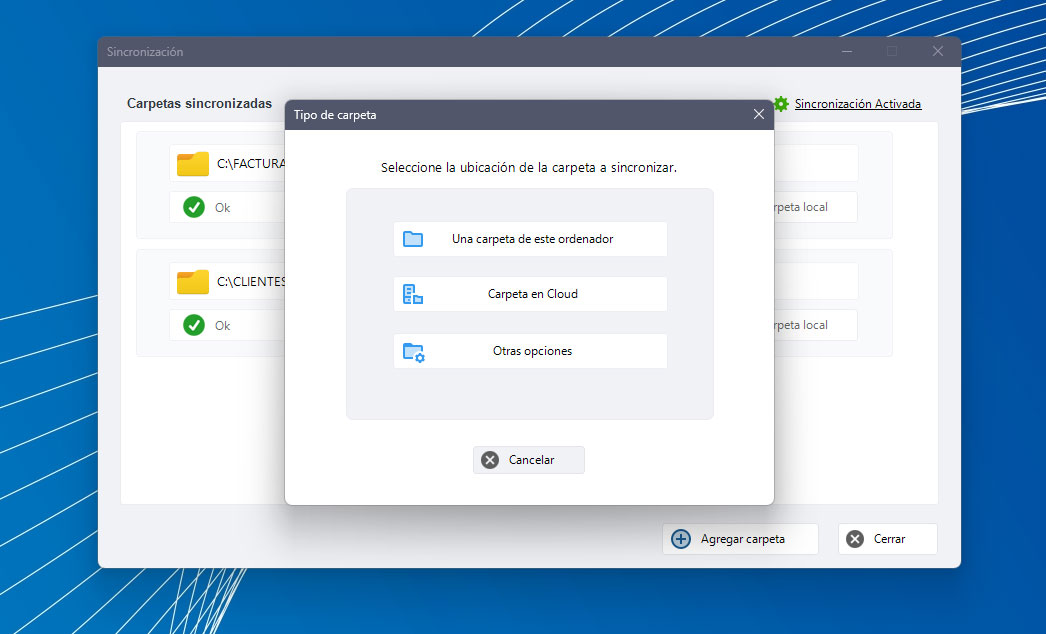
Task: Select the C:\CLIENTES folder path text
Action: (x=251, y=282)
